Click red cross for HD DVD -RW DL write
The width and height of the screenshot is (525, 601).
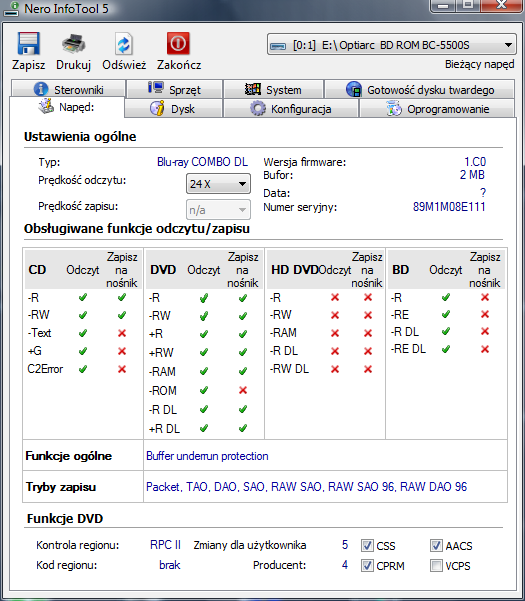(368, 369)
